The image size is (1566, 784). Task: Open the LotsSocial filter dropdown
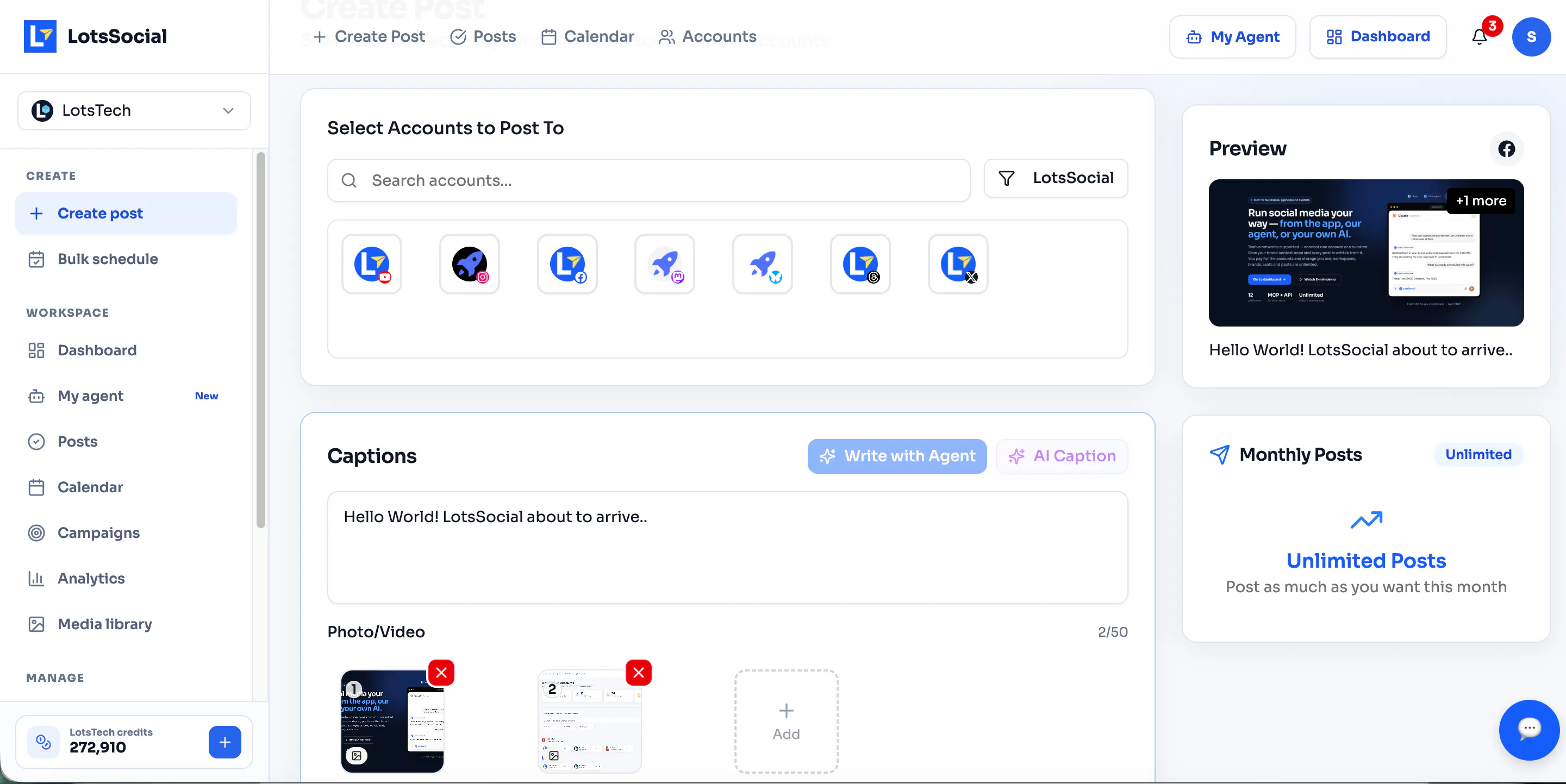[x=1056, y=178]
